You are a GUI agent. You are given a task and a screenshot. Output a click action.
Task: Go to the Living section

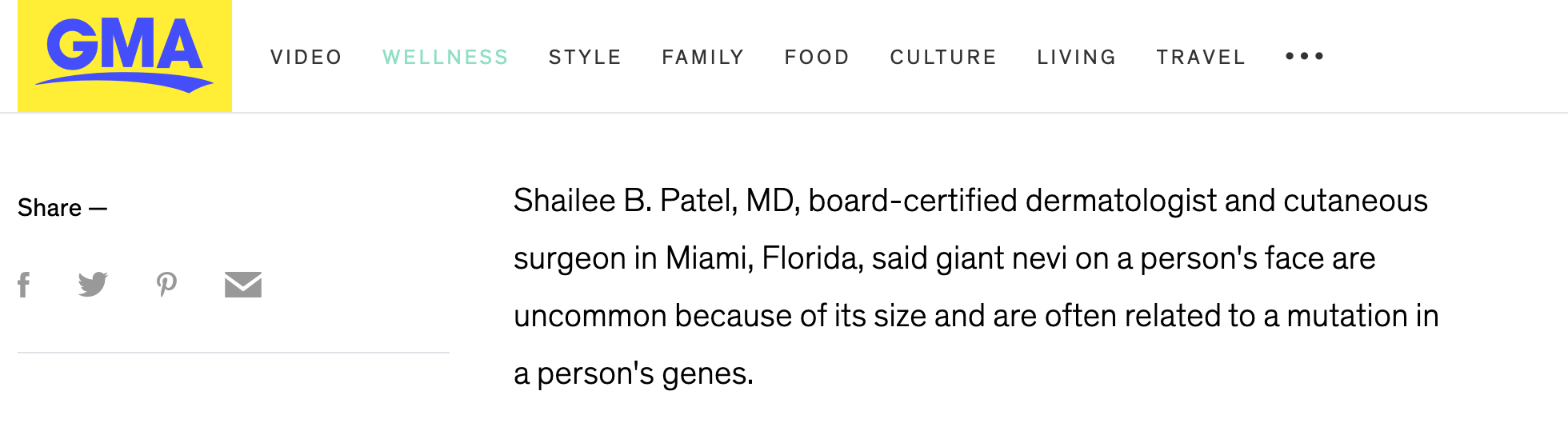point(1077,58)
